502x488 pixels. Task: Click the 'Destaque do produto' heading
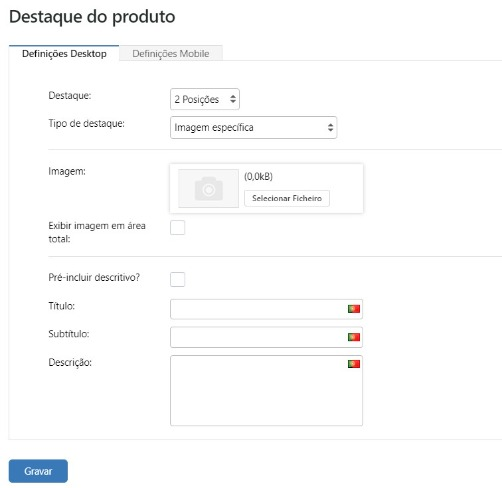tap(92, 17)
